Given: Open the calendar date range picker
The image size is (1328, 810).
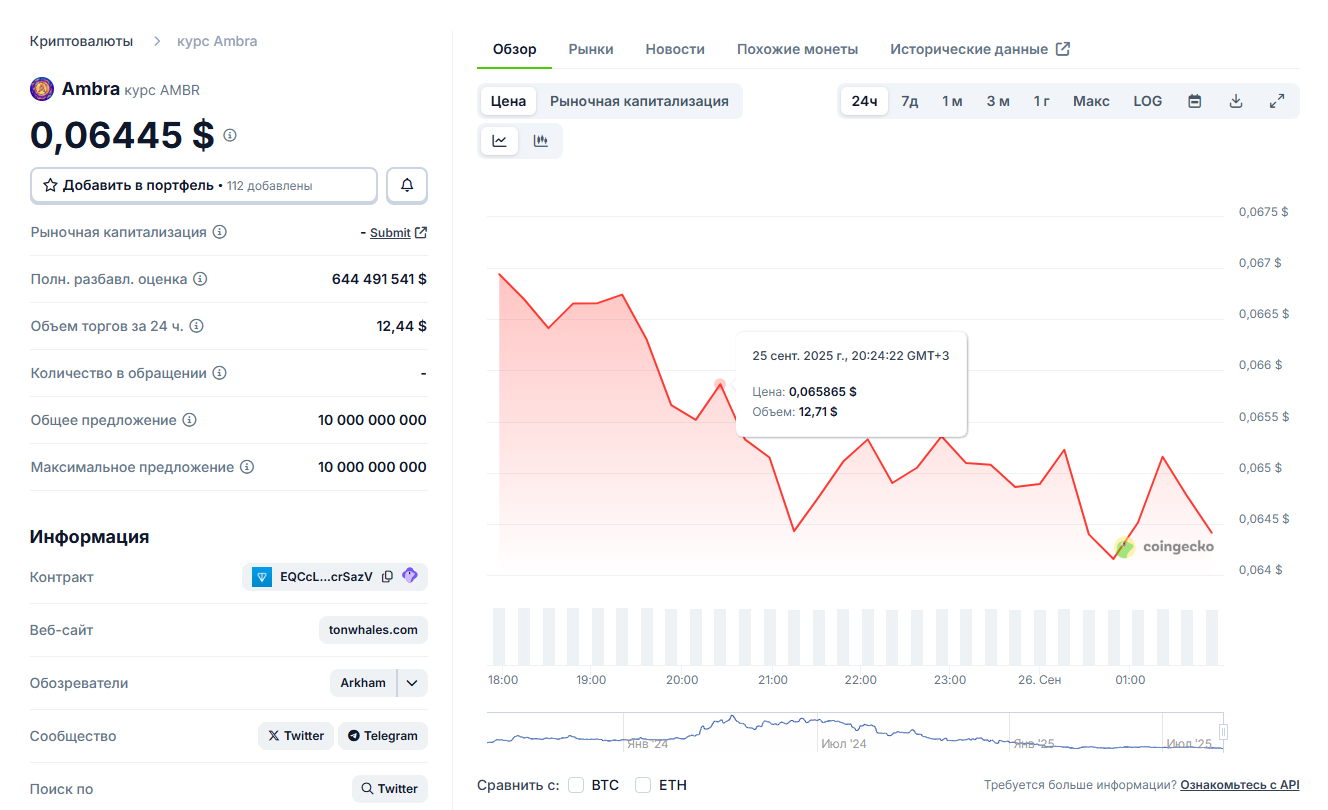Looking at the screenshot, I should (x=1194, y=101).
